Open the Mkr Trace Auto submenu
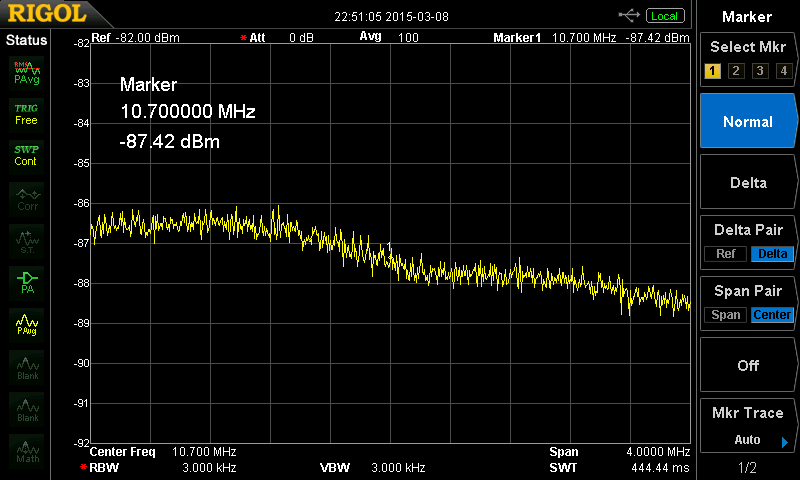This screenshot has width=800, height=480. coord(748,426)
